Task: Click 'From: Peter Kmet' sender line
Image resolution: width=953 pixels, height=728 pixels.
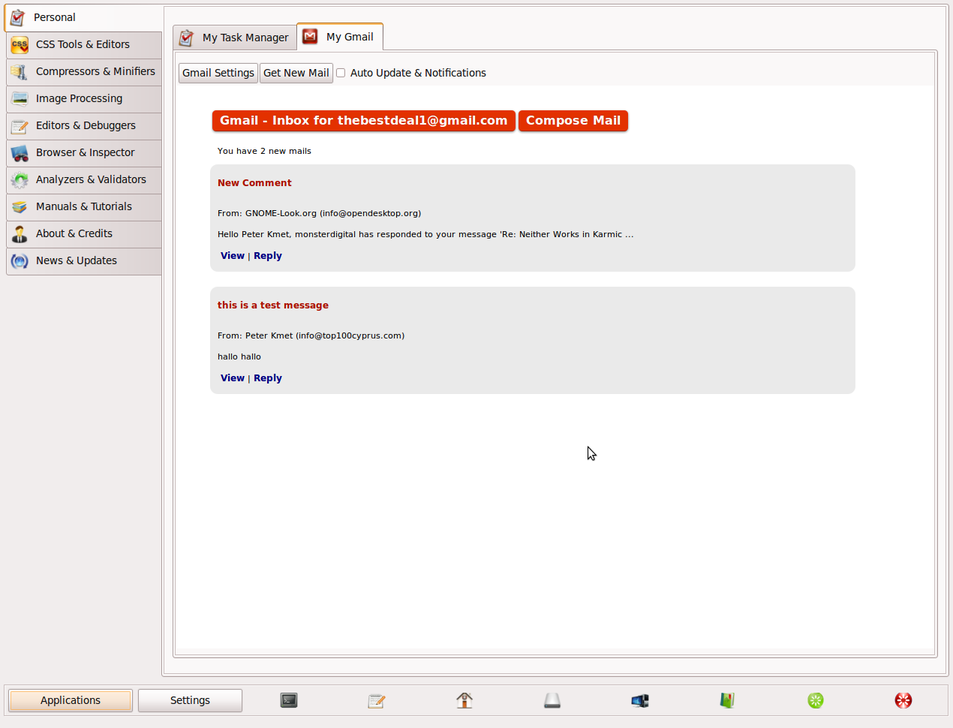Action: [x=311, y=335]
